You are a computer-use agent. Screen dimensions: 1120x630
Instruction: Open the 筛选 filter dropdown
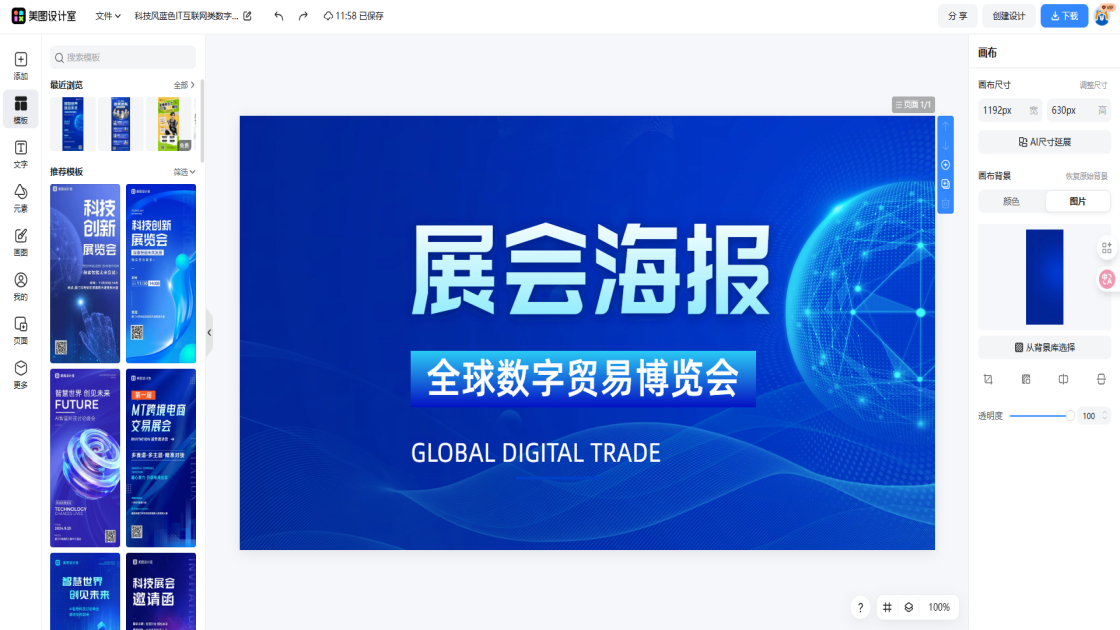click(184, 172)
